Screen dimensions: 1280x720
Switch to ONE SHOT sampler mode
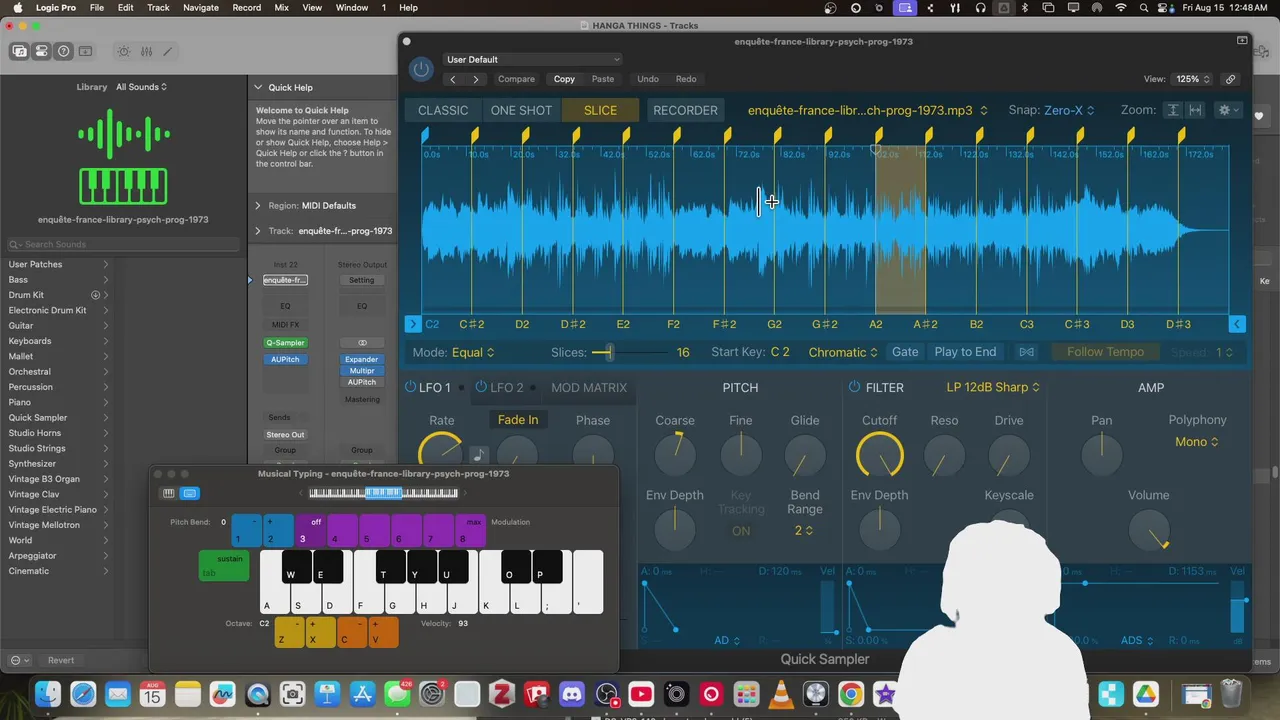click(521, 110)
